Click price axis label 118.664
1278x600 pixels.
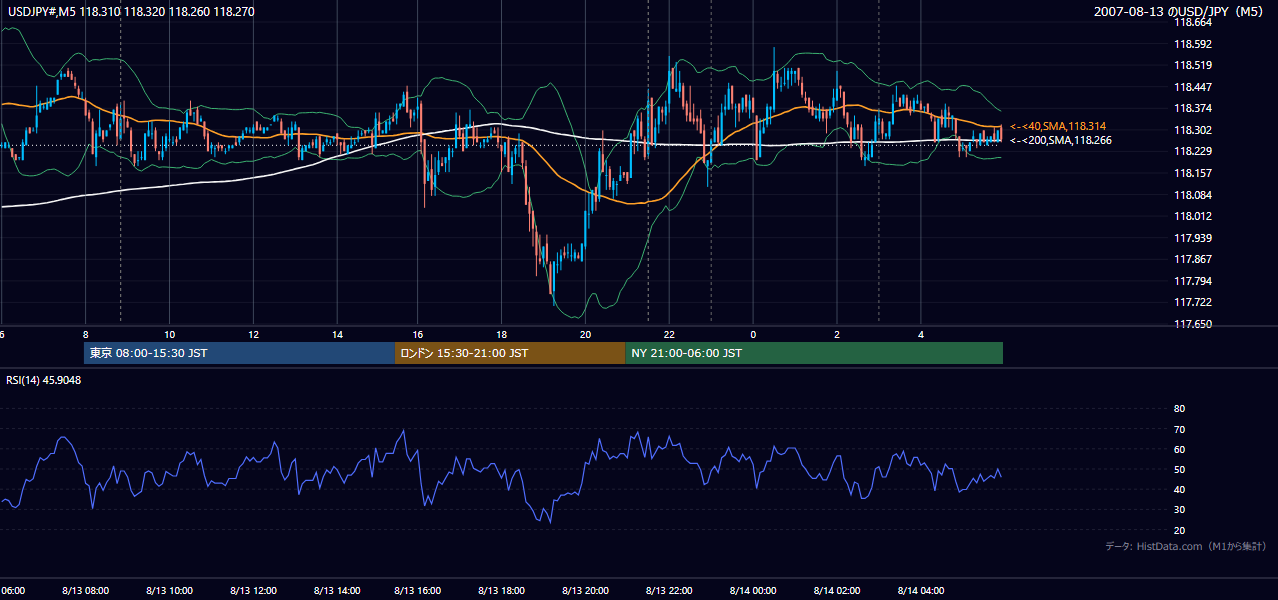click(x=1193, y=22)
